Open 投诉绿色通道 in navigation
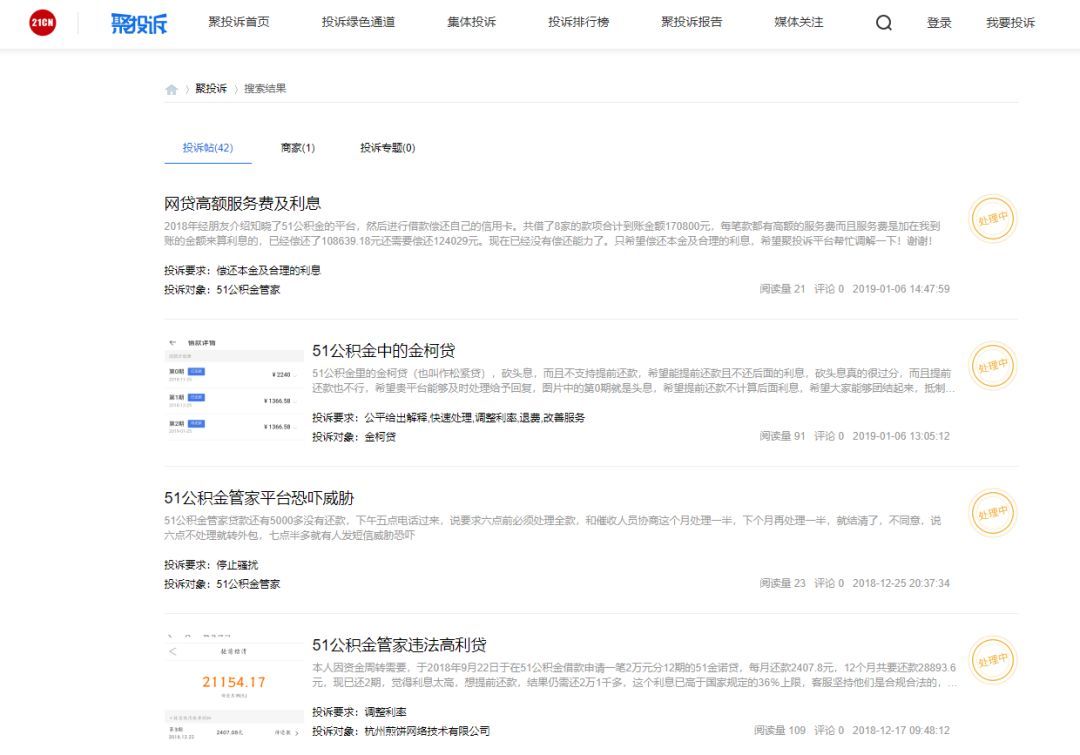 tap(358, 22)
